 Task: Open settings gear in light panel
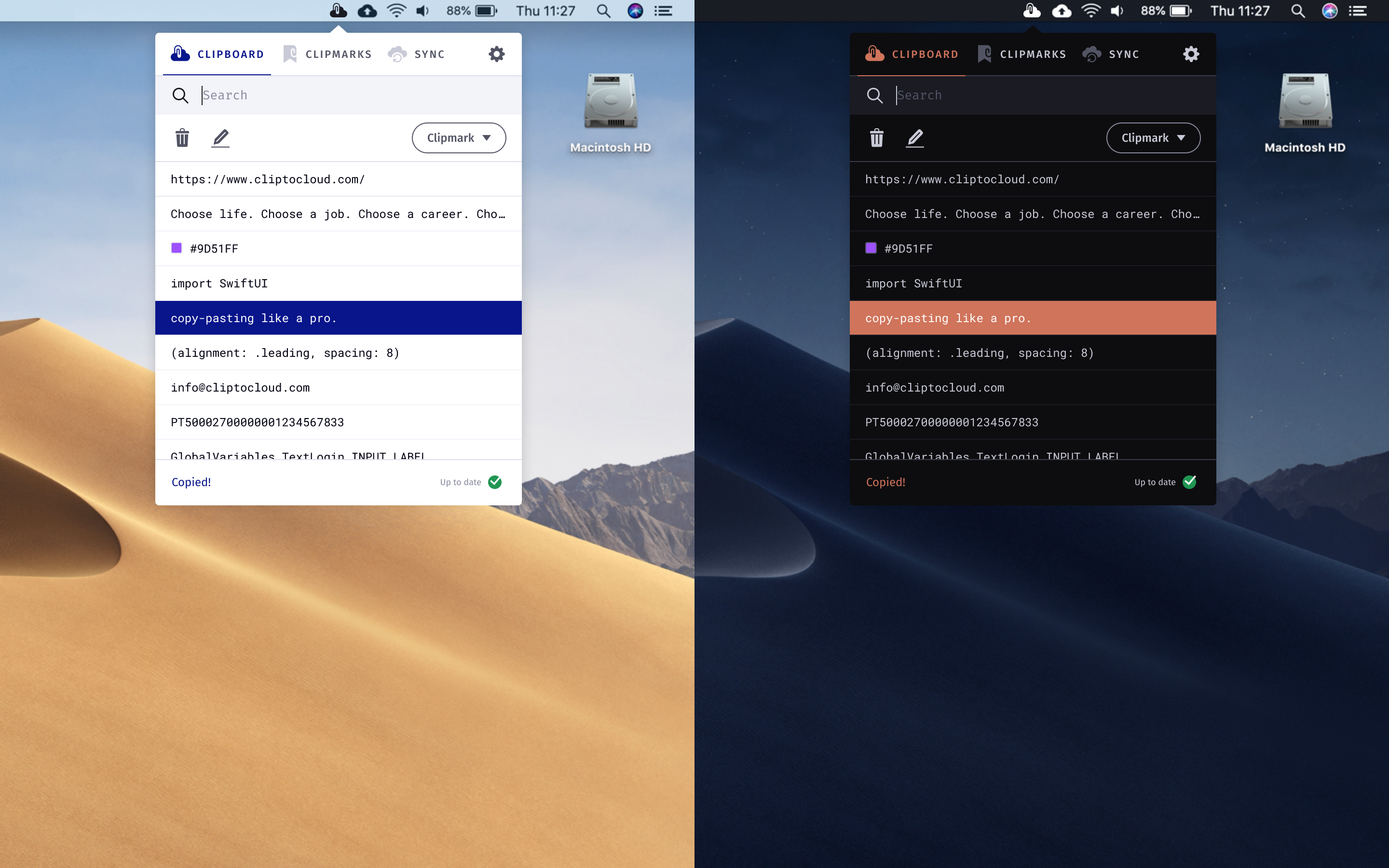[x=496, y=54]
